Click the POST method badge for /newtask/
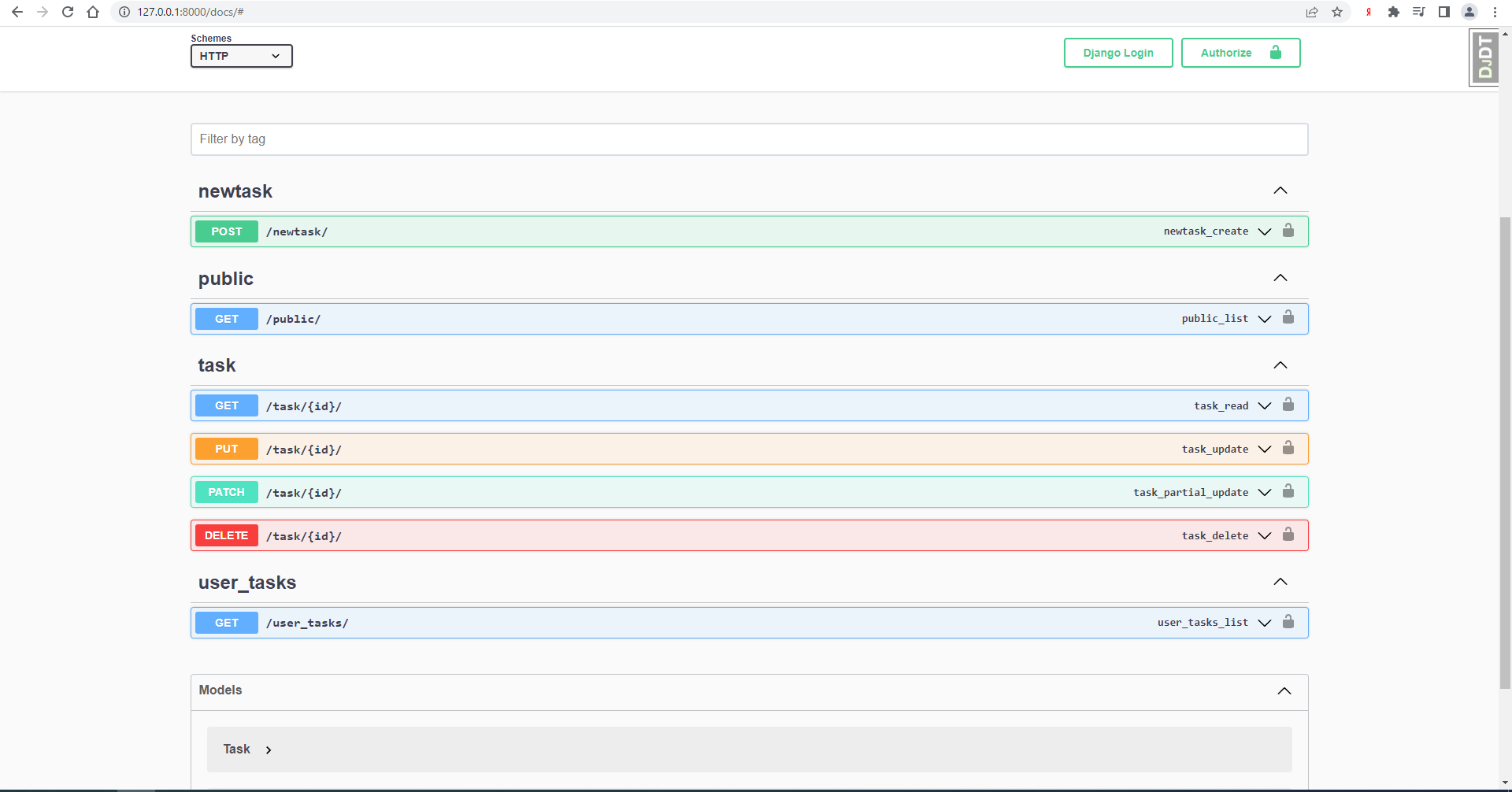 point(227,231)
